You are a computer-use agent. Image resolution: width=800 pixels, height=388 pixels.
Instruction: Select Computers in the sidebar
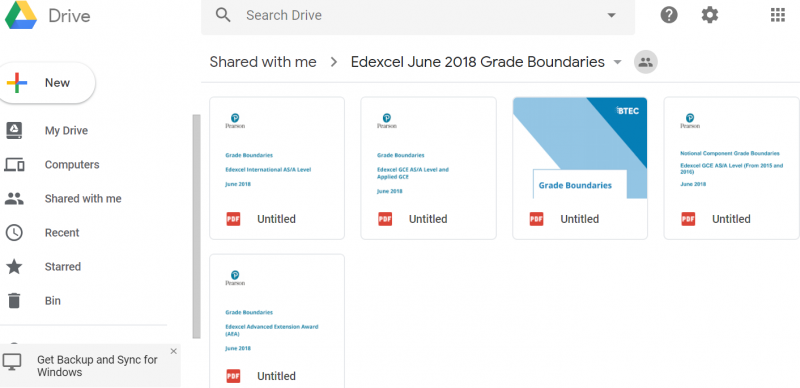click(x=72, y=165)
